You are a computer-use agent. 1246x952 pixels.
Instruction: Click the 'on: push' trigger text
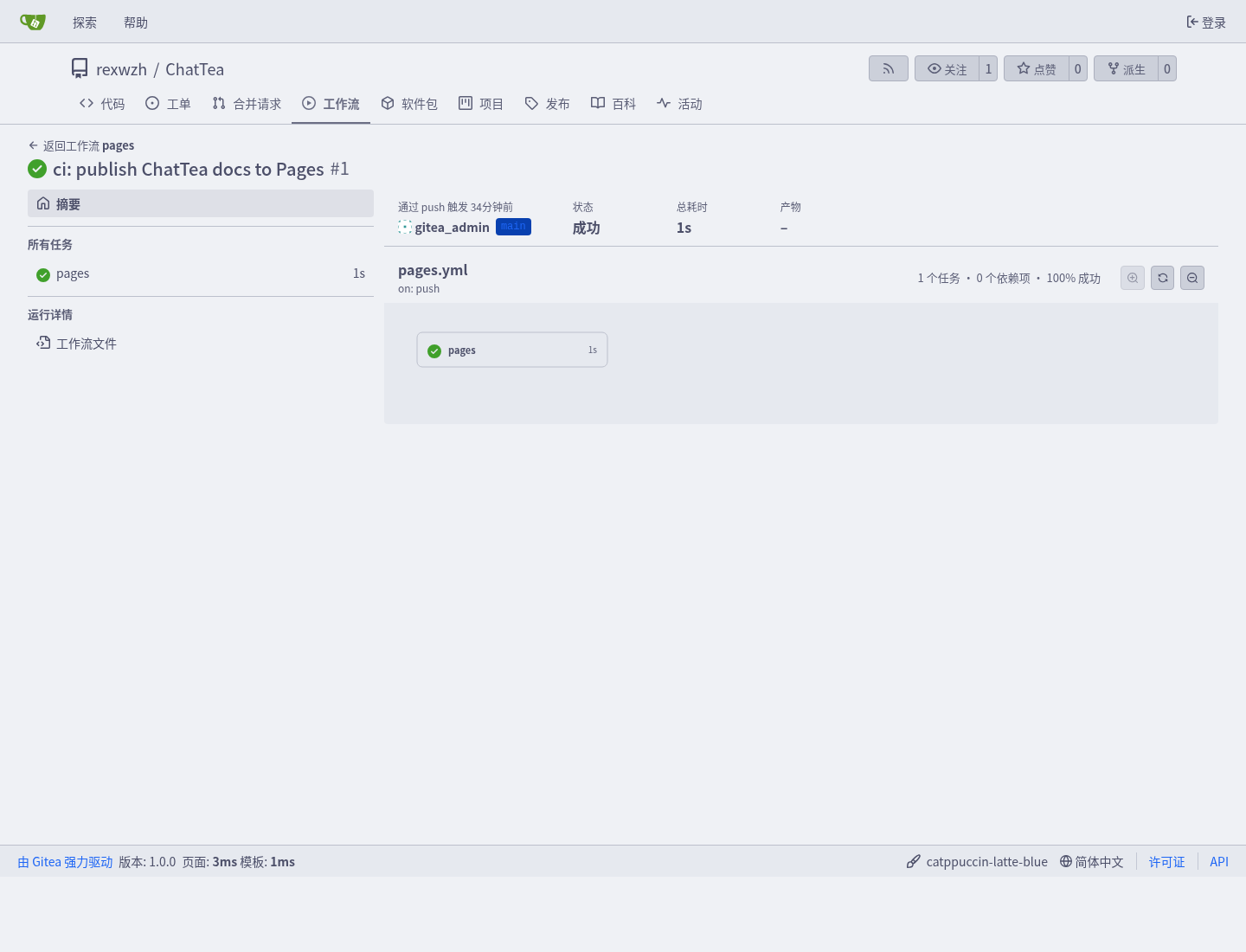419,289
